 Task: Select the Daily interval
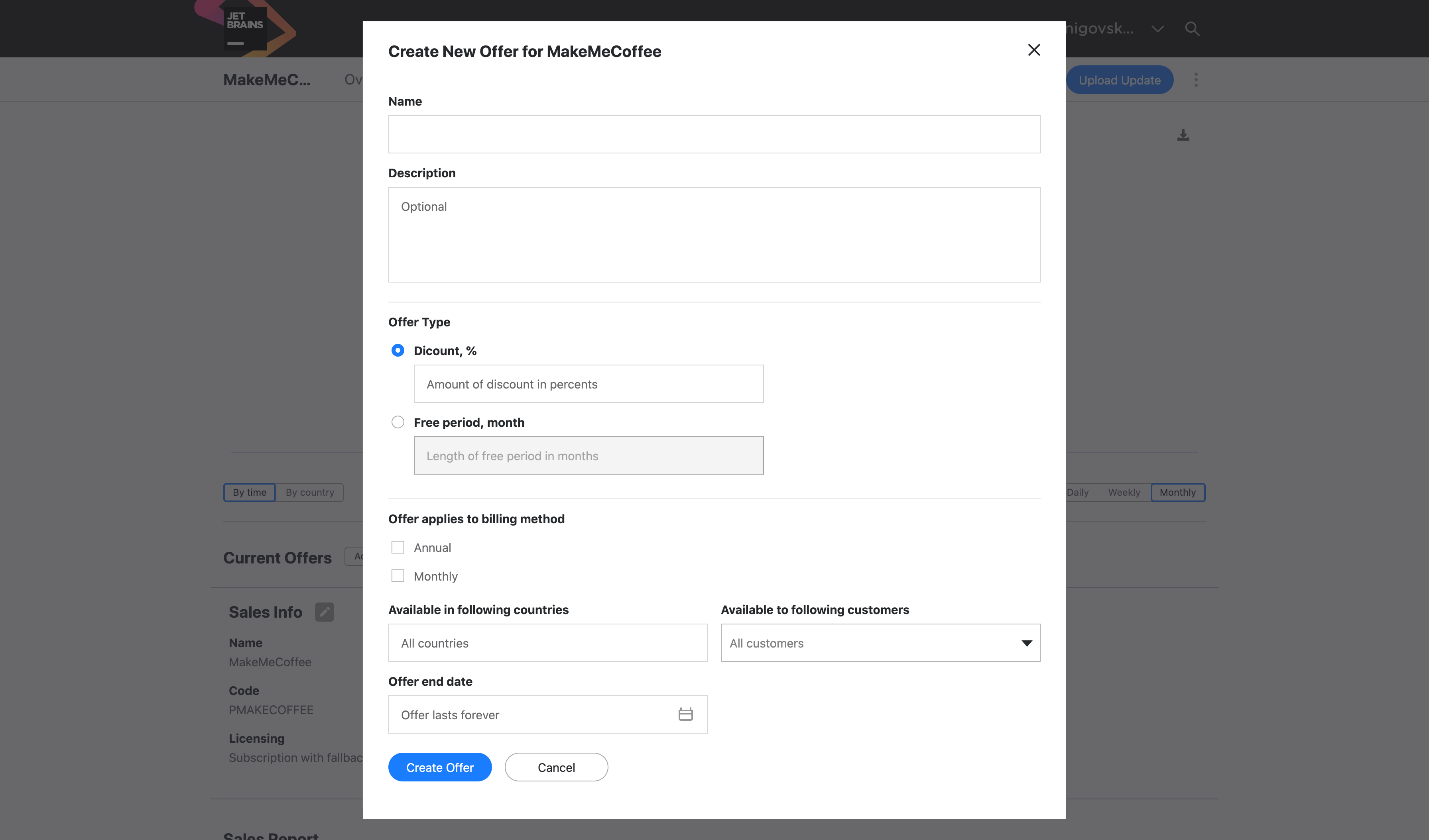pos(1077,493)
